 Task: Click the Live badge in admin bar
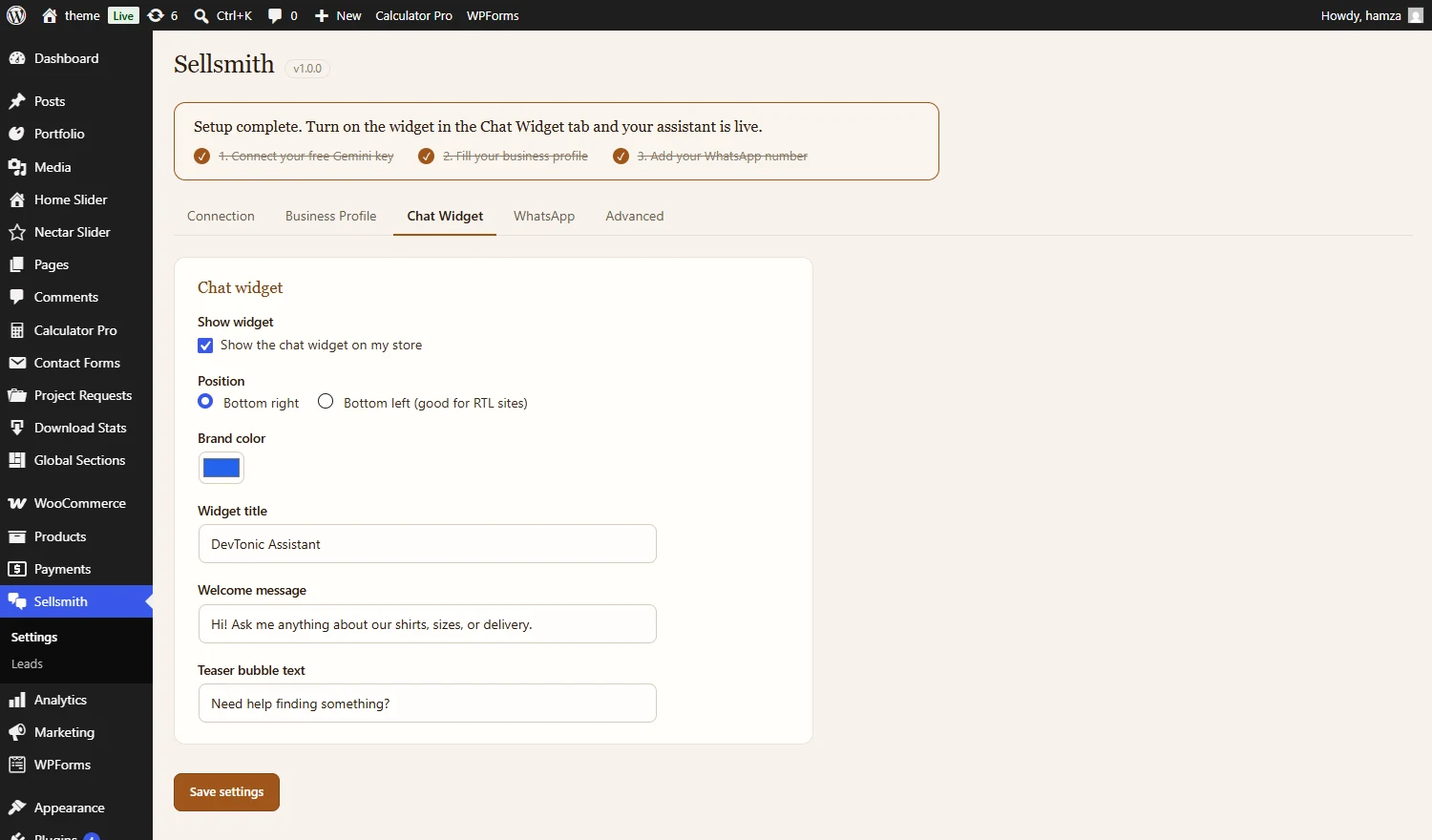123,15
